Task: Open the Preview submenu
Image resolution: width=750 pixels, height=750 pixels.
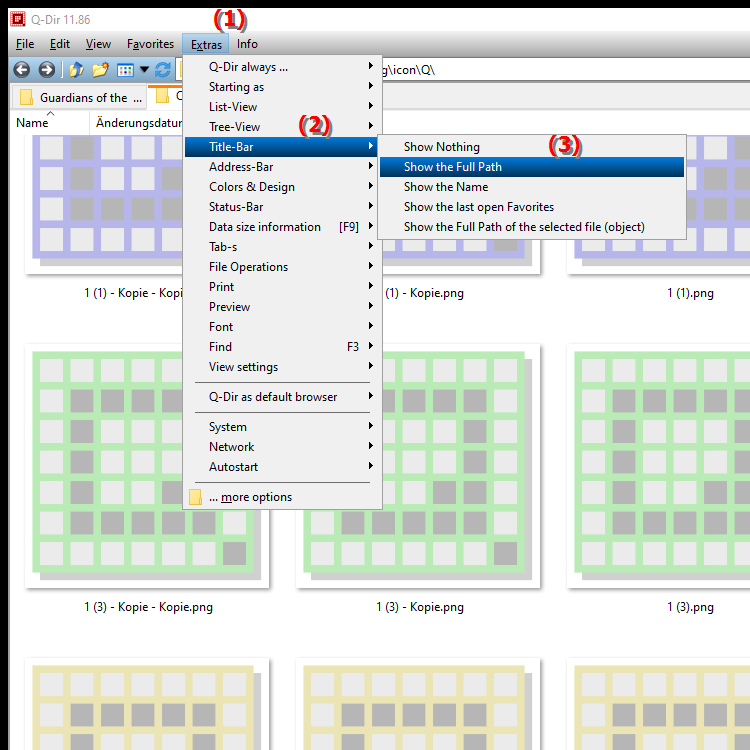Action: click(282, 307)
